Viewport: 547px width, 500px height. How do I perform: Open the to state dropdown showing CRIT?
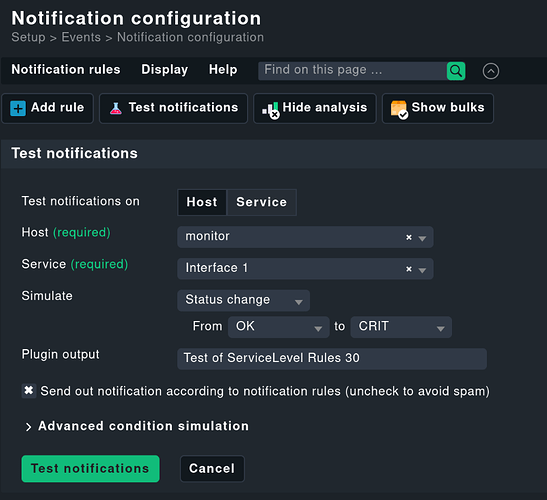(401, 327)
